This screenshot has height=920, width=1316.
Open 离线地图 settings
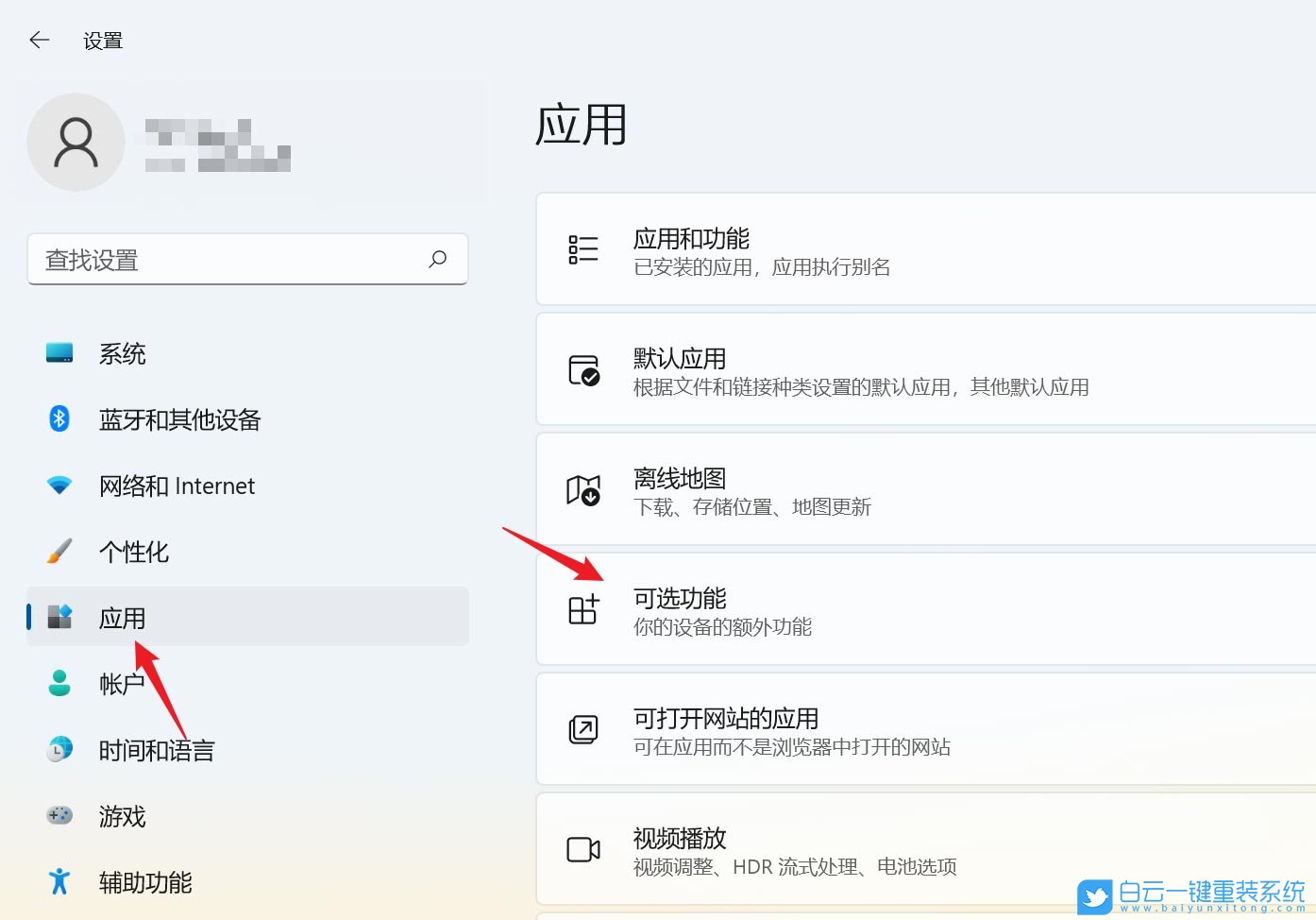pyautogui.click(x=925, y=490)
